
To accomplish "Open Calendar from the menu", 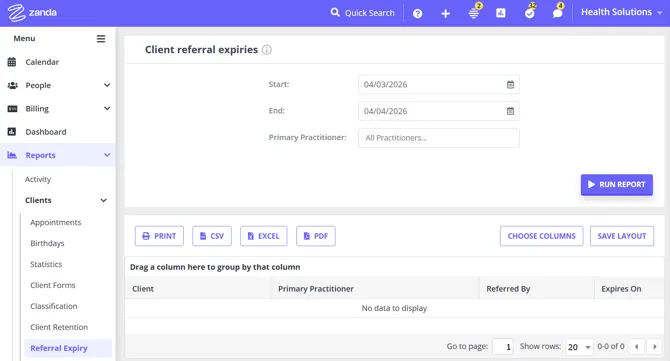I will click(x=42, y=62).
